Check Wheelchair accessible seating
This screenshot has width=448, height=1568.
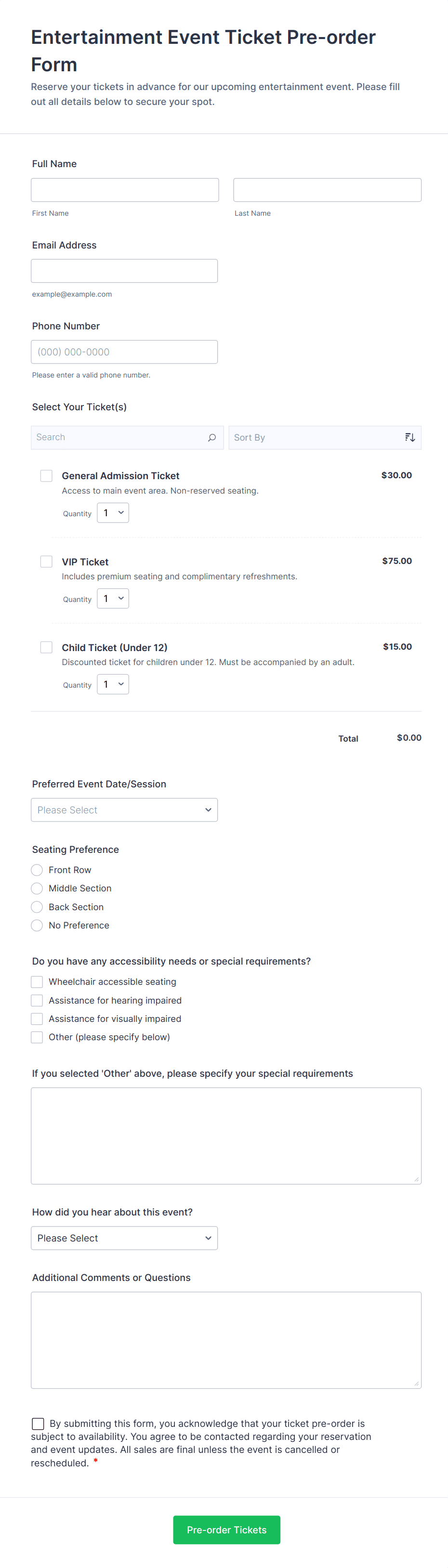(37, 981)
